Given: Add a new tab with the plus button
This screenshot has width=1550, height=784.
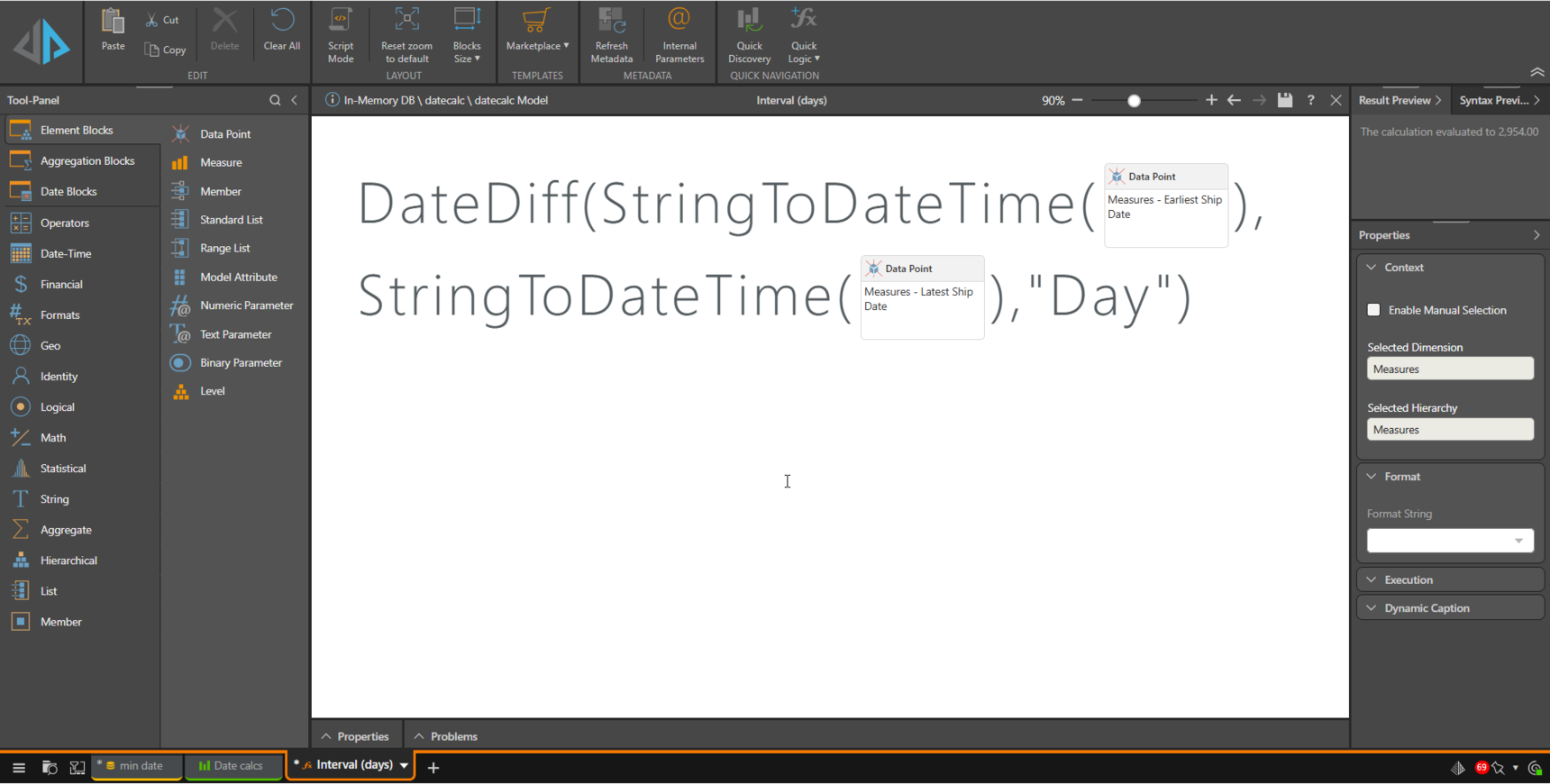Looking at the screenshot, I should pos(433,768).
